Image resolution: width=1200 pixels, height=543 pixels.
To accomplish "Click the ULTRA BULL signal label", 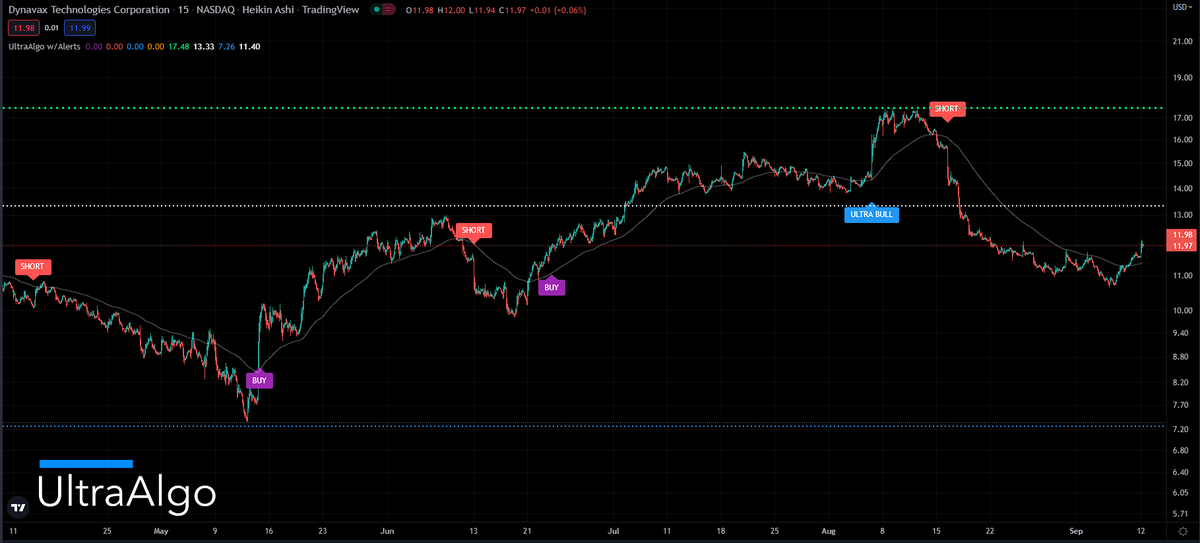I will pos(872,214).
